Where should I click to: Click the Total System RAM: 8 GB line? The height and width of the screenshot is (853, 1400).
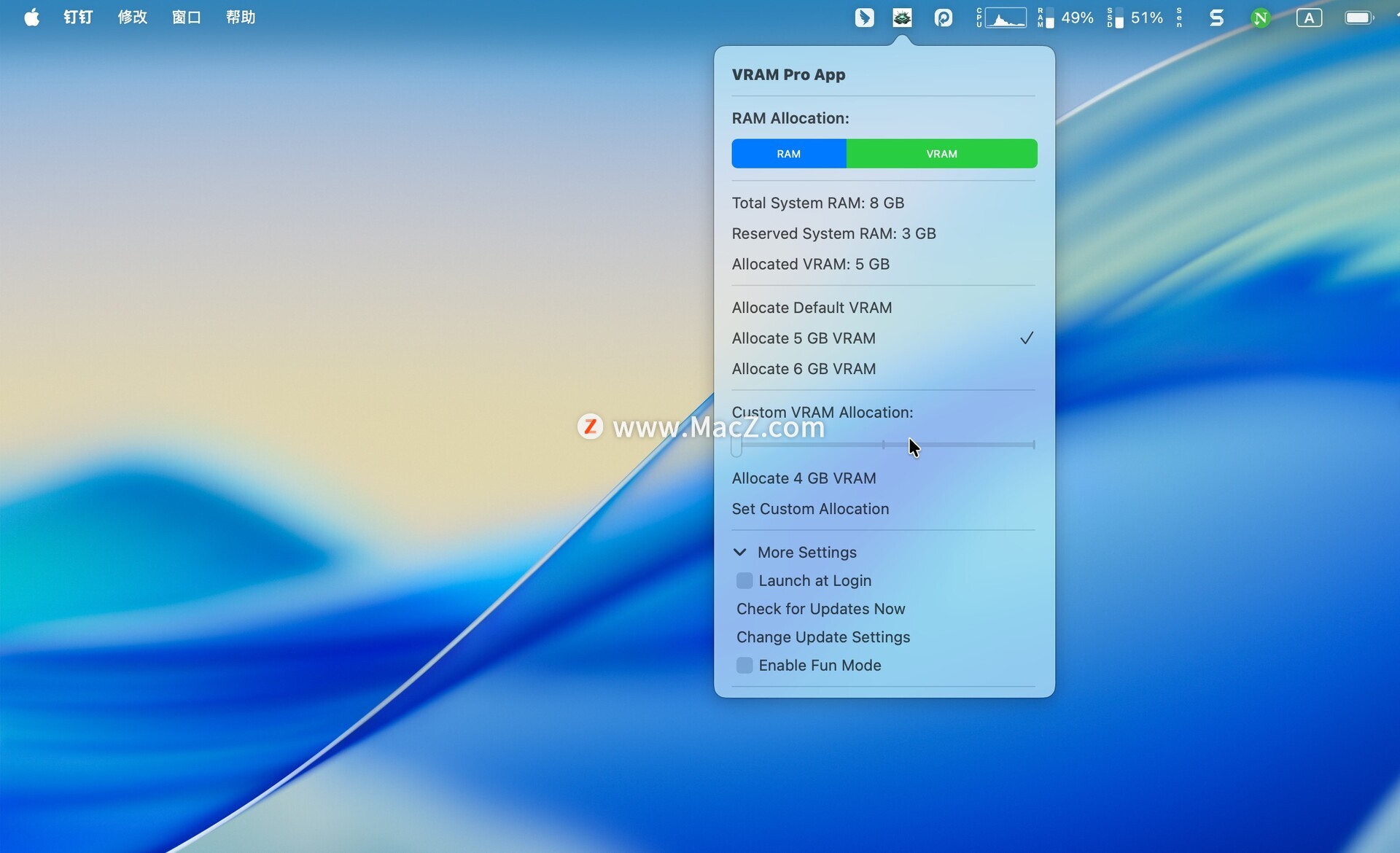(x=817, y=203)
